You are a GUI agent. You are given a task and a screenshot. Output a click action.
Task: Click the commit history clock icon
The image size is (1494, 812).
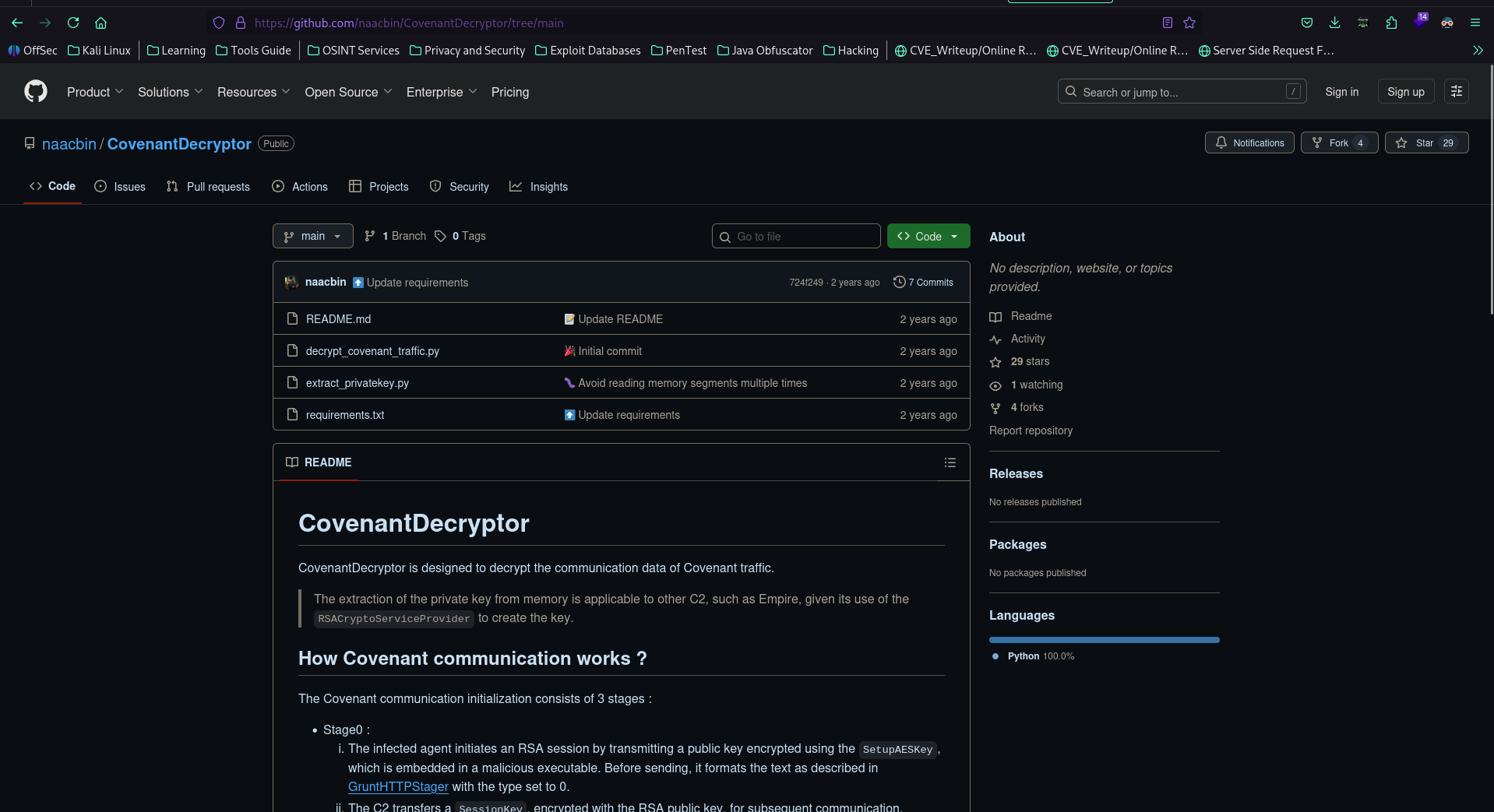[x=899, y=283]
